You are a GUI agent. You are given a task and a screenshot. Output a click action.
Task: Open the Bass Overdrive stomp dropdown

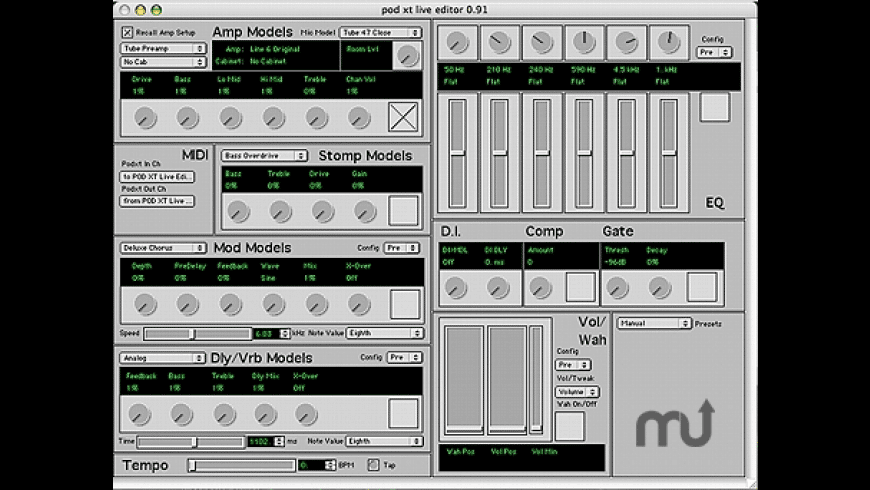pyautogui.click(x=265, y=156)
